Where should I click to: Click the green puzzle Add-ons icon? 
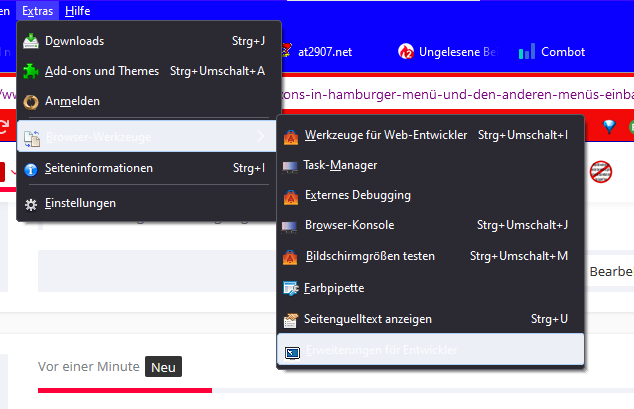31,71
